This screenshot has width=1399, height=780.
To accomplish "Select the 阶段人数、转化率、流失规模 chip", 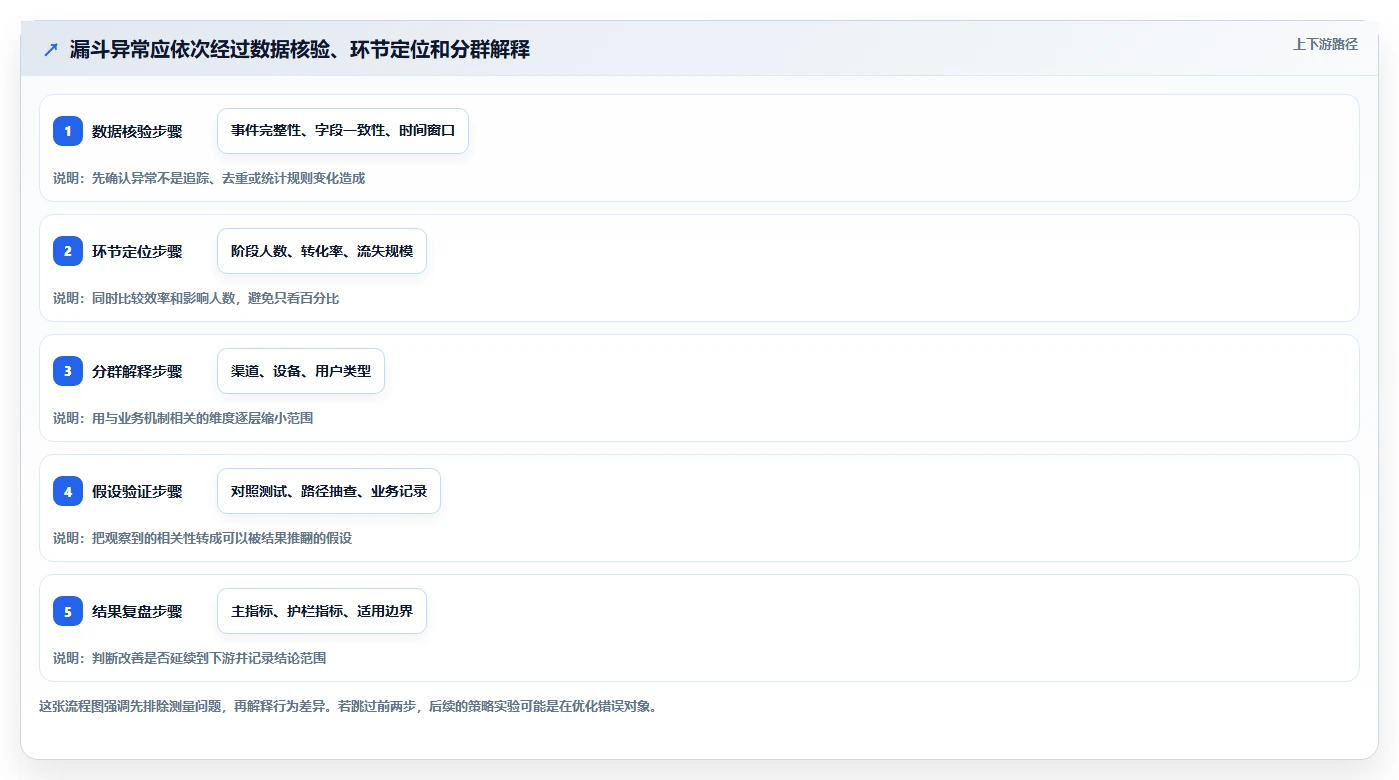I will [x=322, y=251].
